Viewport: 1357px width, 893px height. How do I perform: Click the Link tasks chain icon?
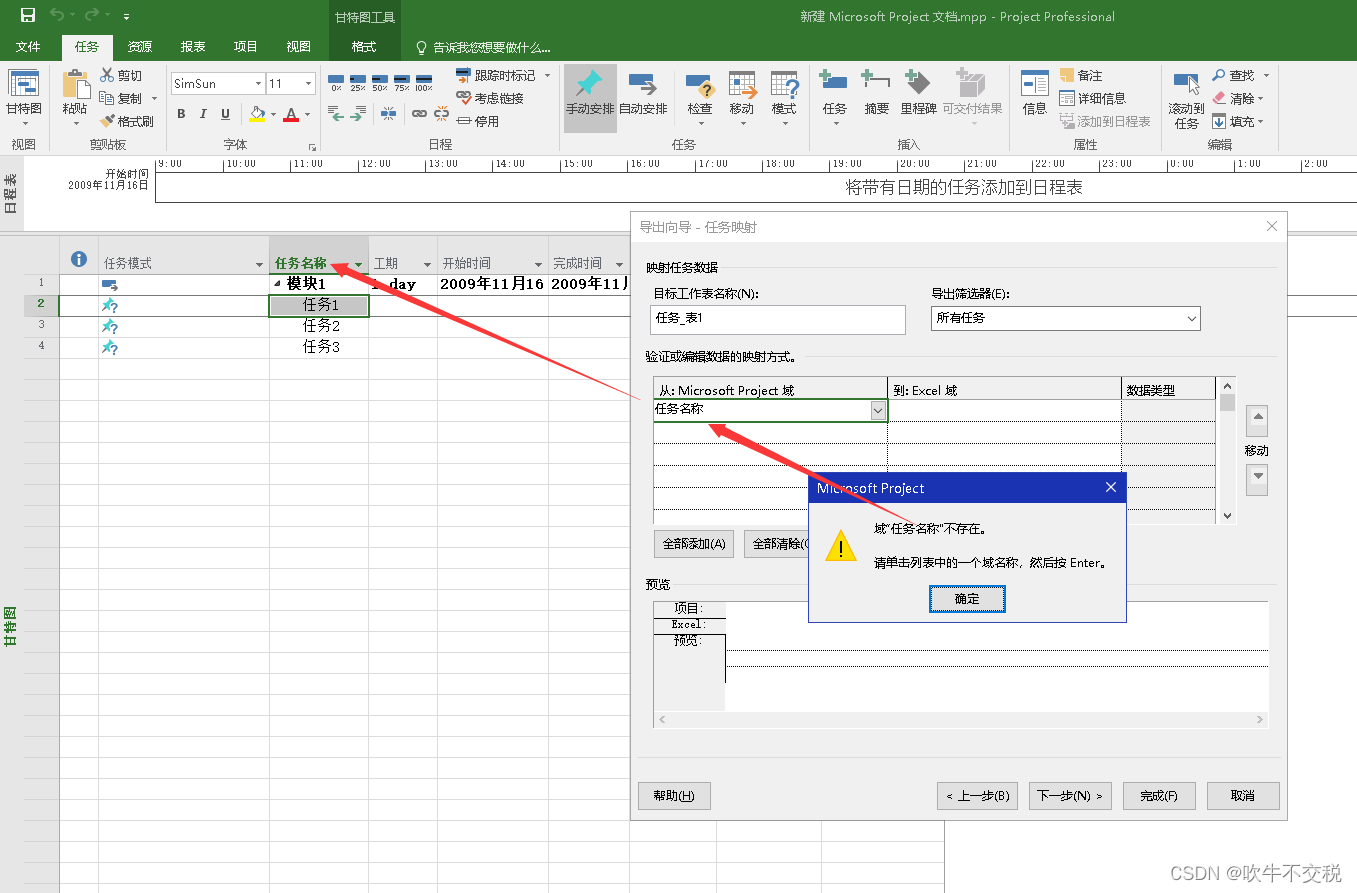click(419, 115)
